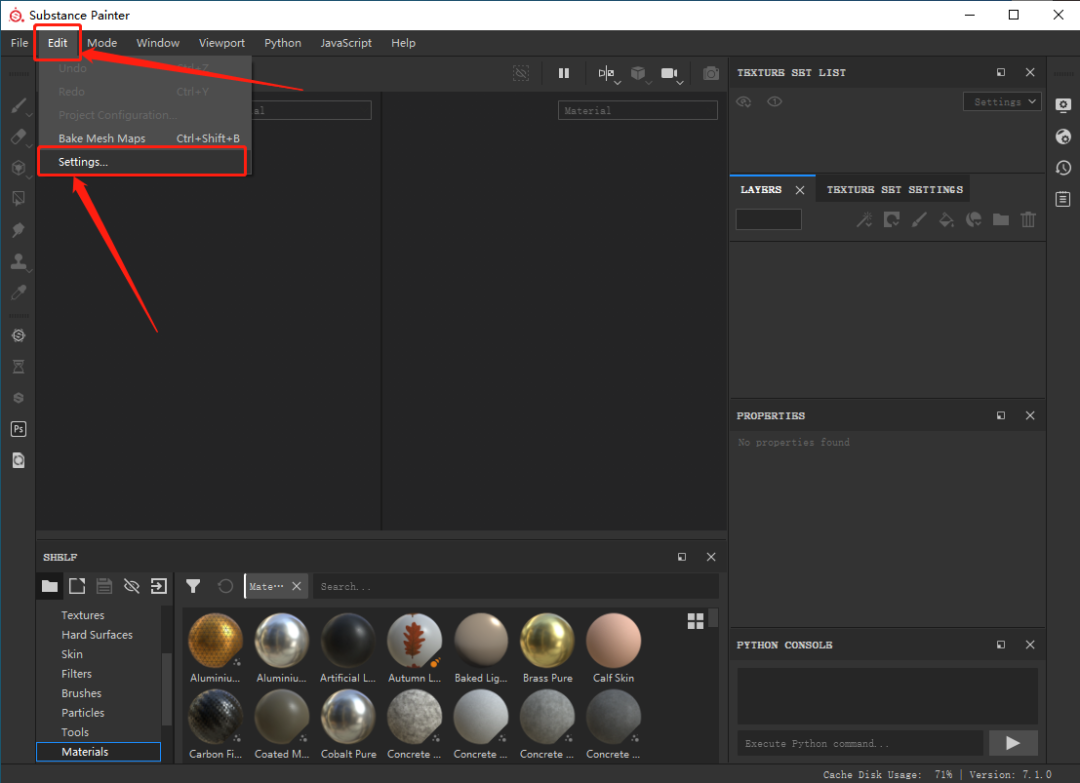Click the shelf save icon
This screenshot has height=783, width=1080.
pyautogui.click(x=104, y=586)
